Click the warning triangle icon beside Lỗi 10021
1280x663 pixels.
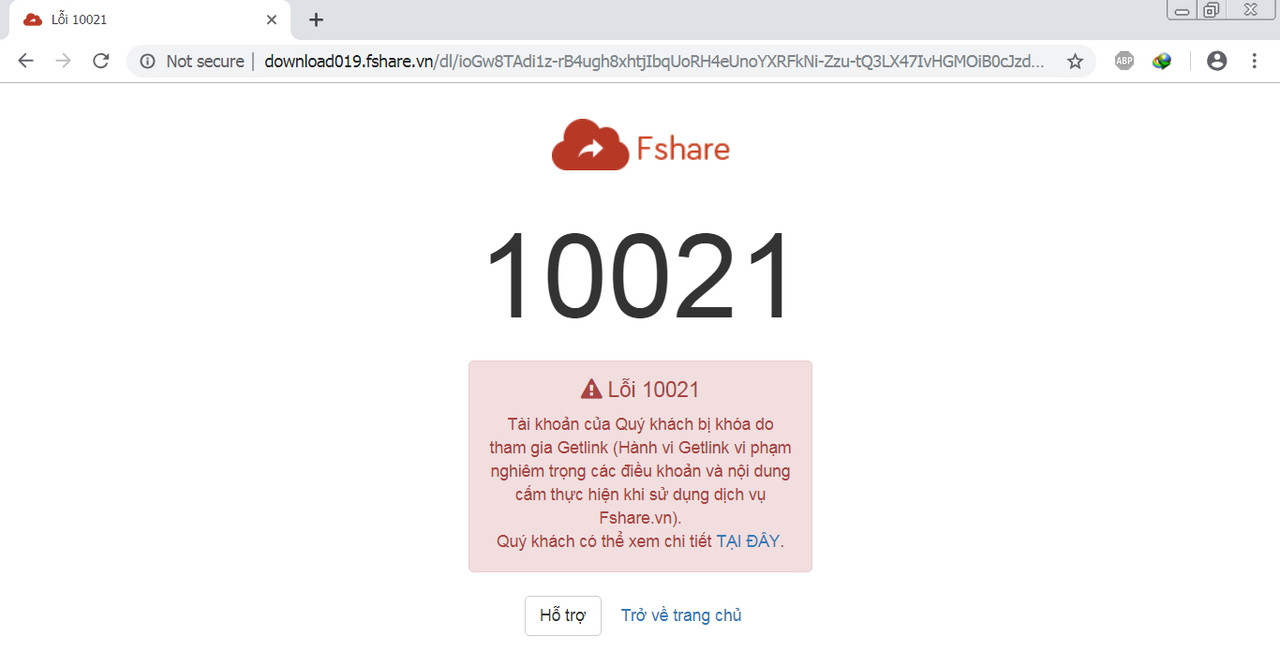click(x=591, y=389)
